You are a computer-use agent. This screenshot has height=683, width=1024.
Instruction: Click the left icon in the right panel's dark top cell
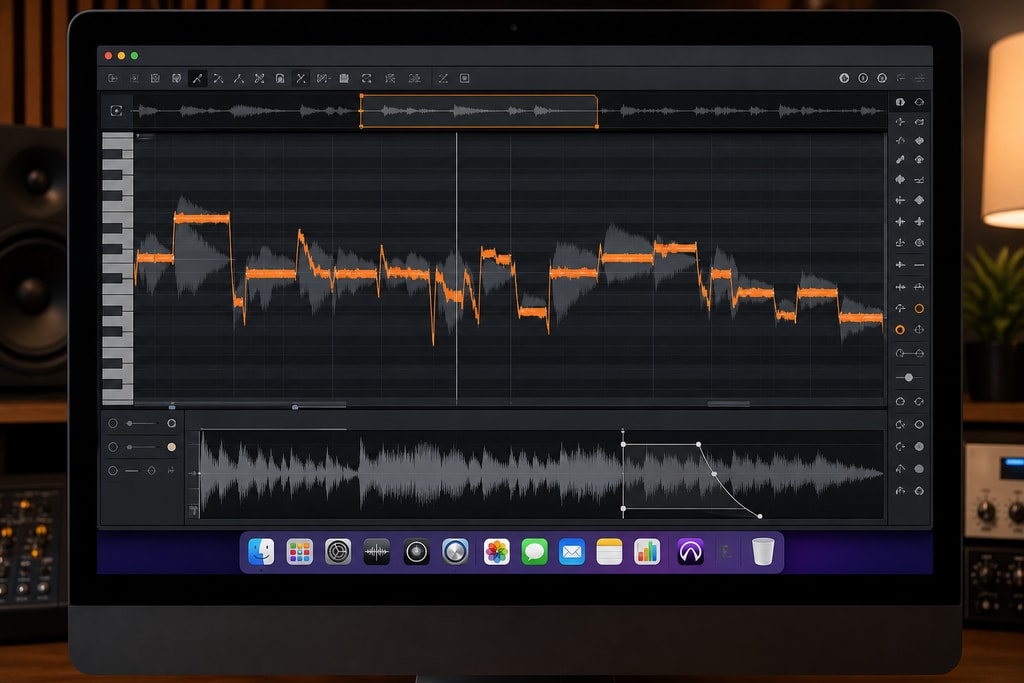pos(901,102)
